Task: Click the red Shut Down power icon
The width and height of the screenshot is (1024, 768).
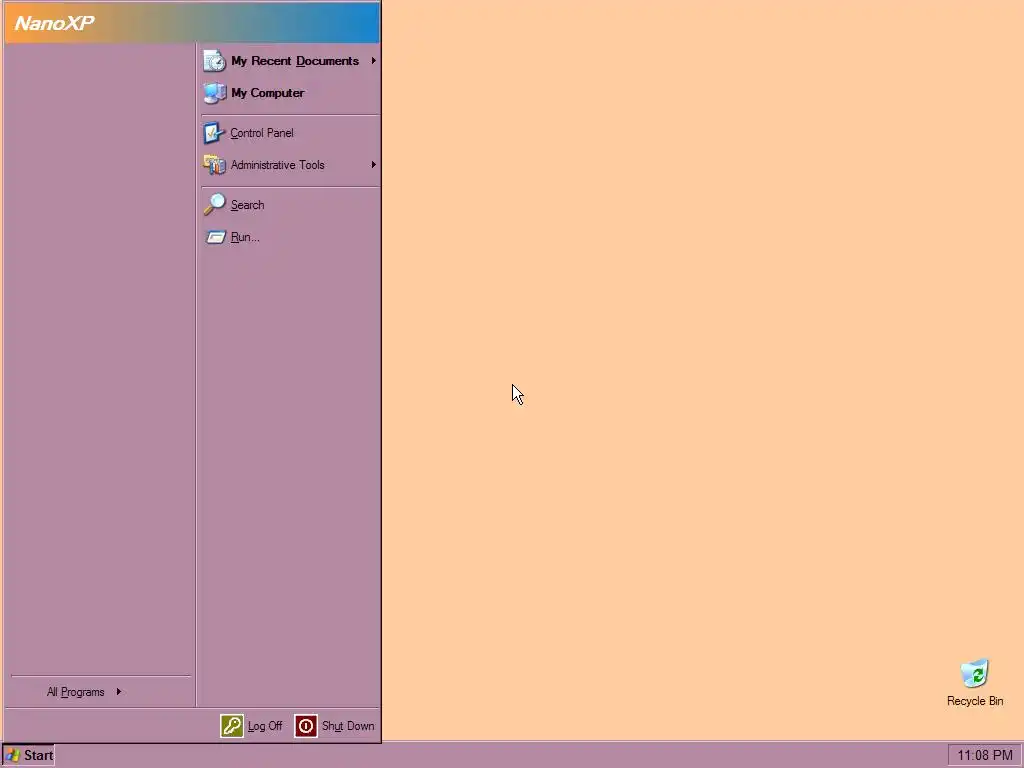Action: tap(306, 726)
